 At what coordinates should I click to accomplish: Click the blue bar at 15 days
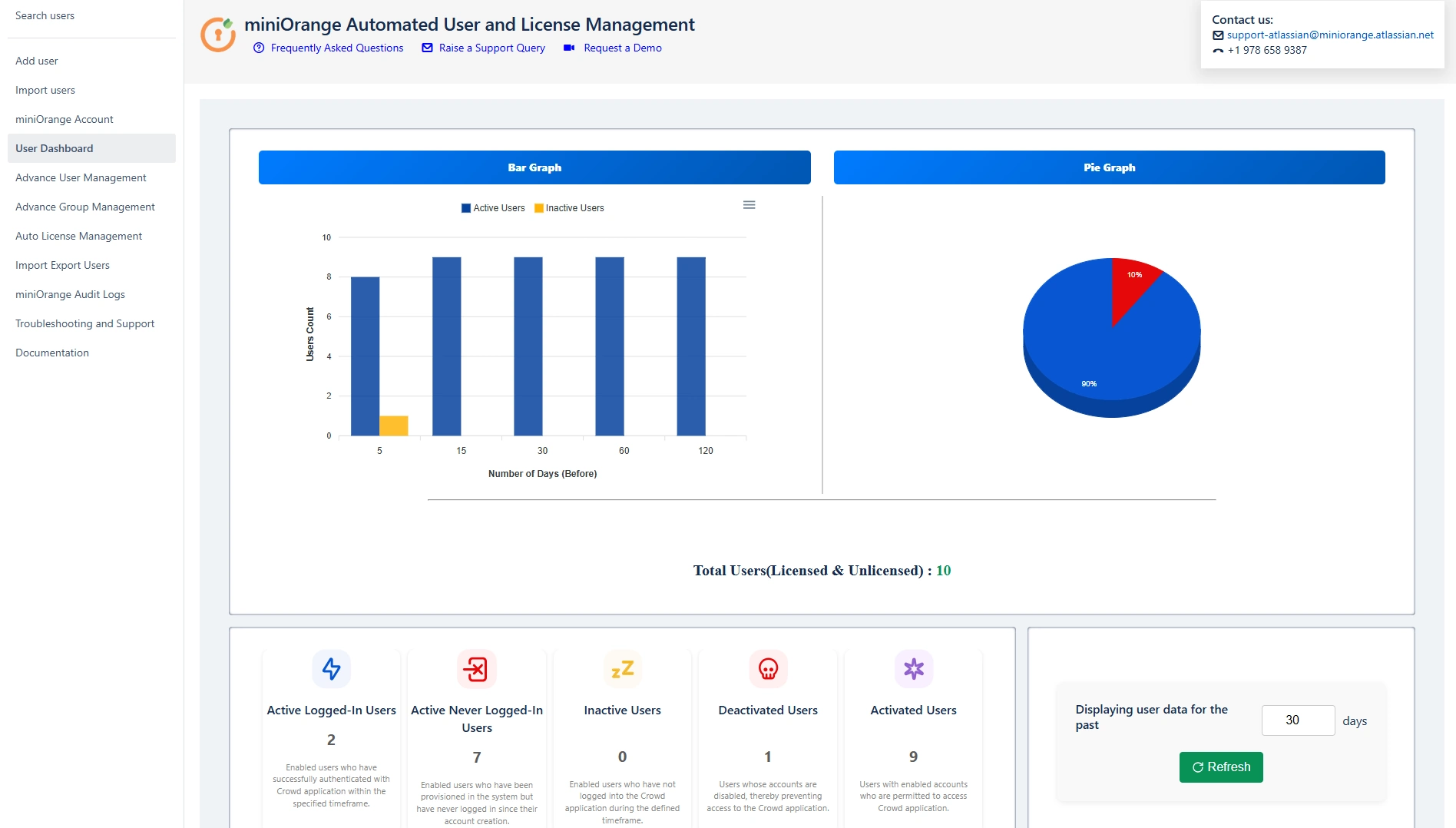(x=447, y=346)
